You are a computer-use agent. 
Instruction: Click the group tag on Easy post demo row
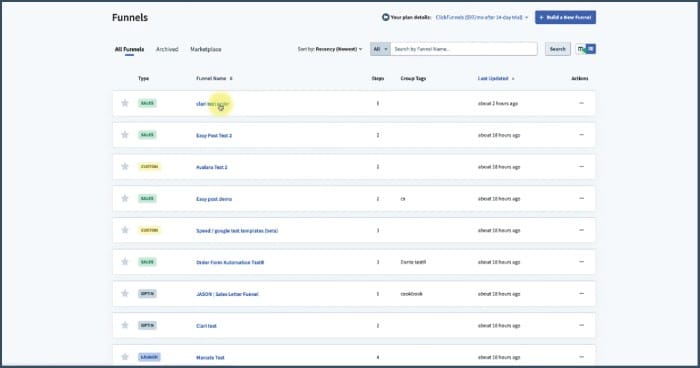coord(403,198)
